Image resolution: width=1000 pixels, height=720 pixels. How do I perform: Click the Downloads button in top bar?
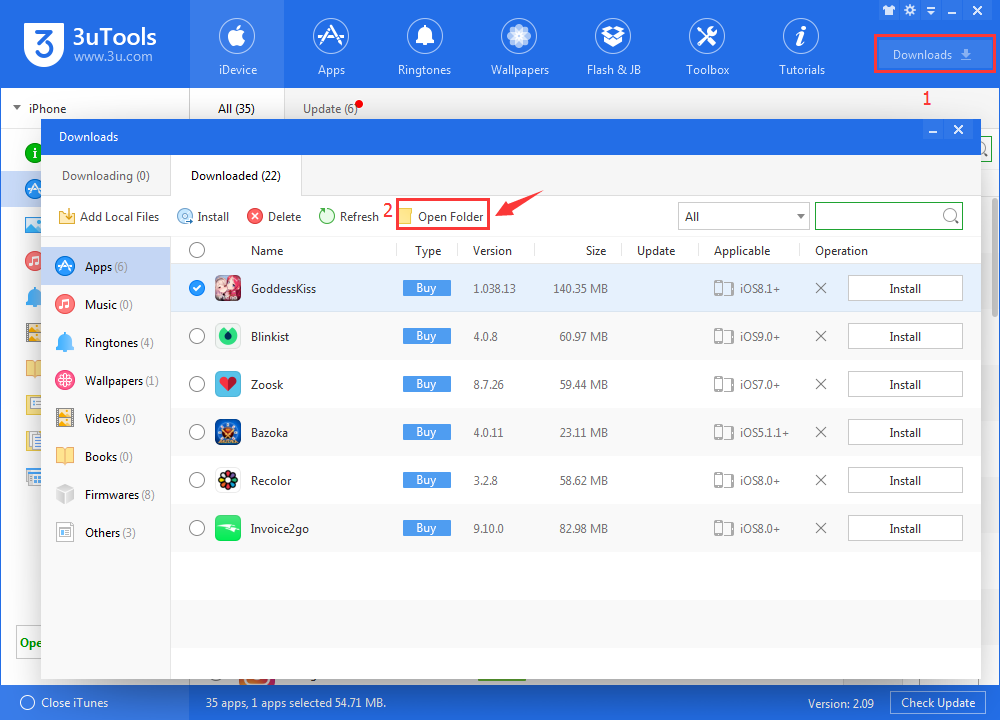click(933, 54)
